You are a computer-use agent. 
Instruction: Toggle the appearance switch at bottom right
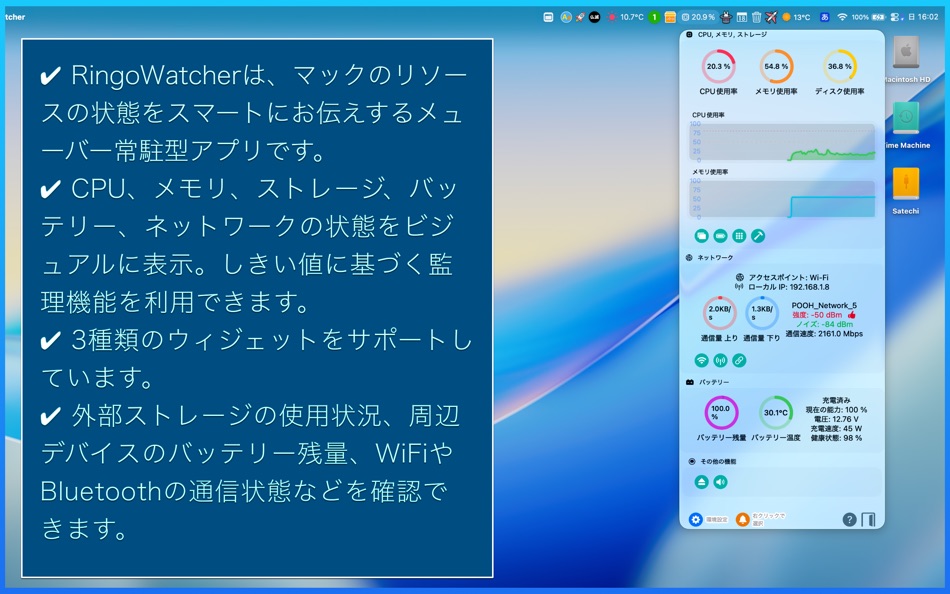(x=868, y=518)
